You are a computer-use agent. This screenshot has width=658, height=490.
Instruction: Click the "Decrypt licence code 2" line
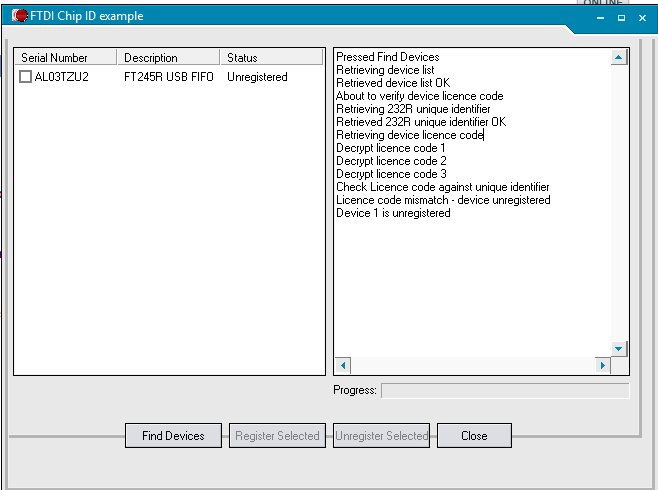click(391, 161)
